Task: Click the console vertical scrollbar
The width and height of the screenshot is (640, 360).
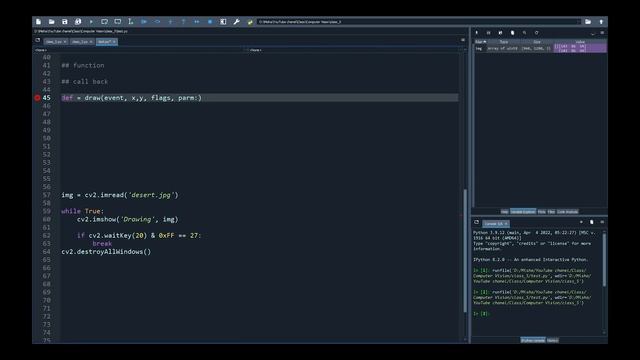Action: (x=604, y=260)
